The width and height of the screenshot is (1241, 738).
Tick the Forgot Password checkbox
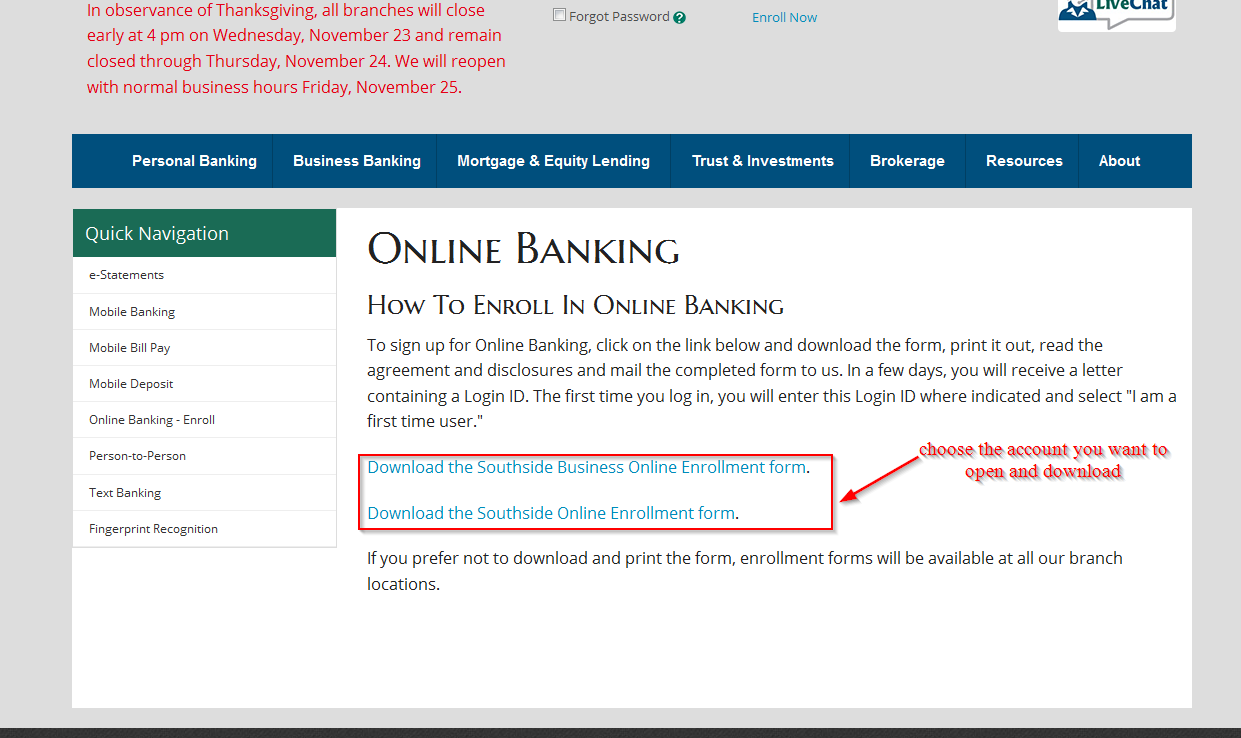[x=560, y=16]
